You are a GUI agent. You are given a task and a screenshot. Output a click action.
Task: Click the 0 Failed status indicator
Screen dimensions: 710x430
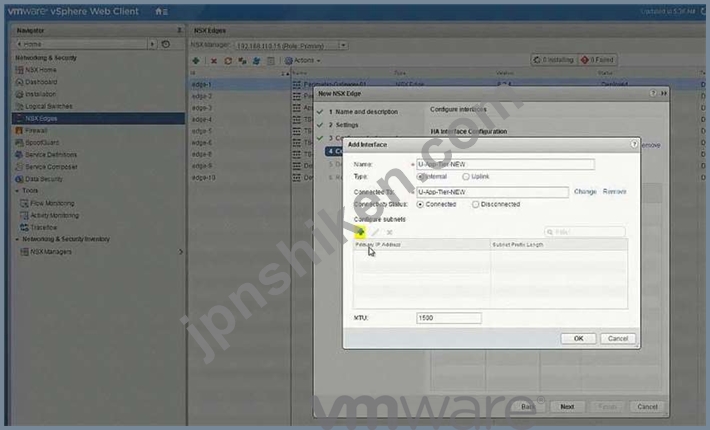point(597,60)
